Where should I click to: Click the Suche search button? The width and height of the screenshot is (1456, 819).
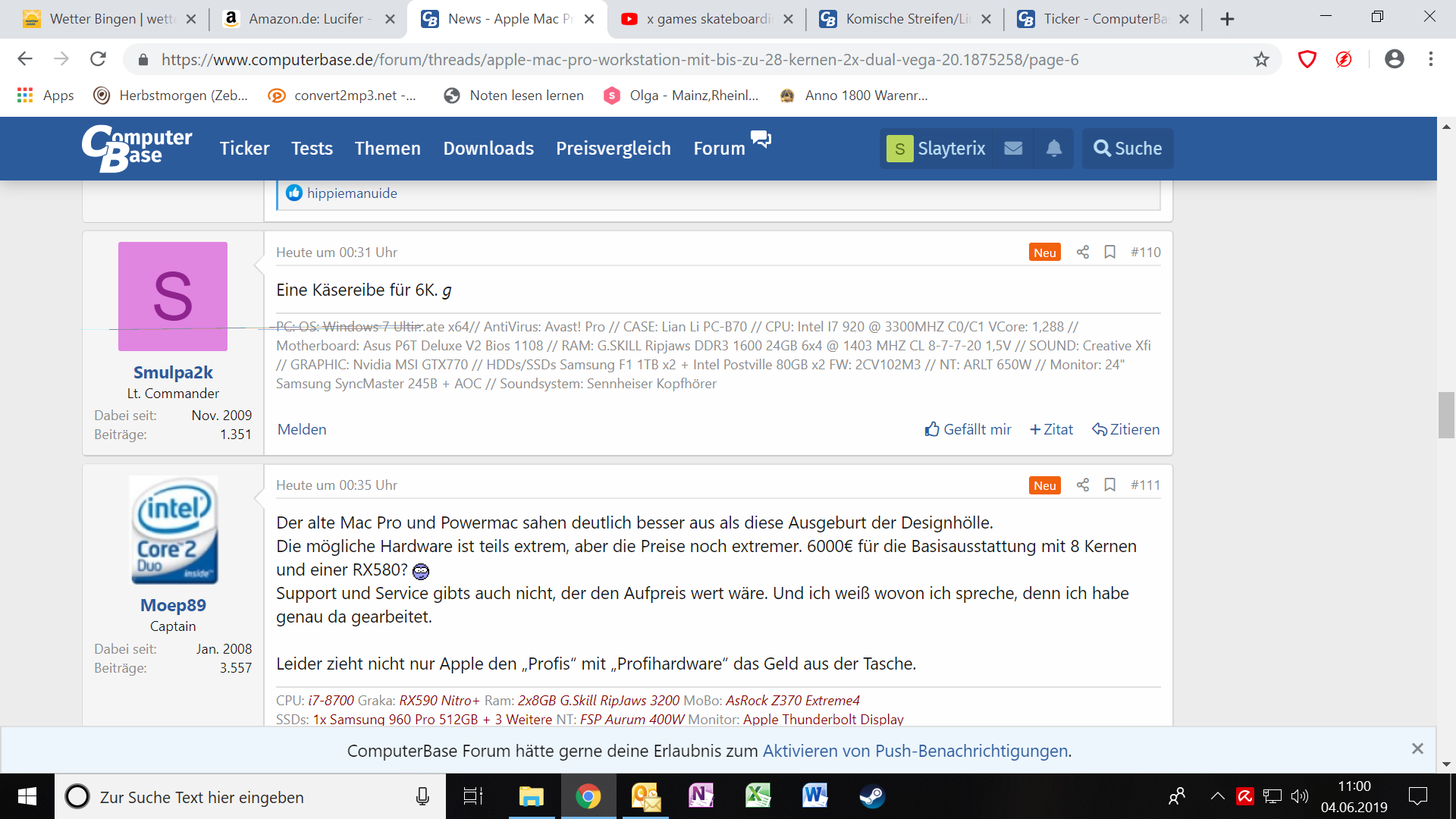1127,149
